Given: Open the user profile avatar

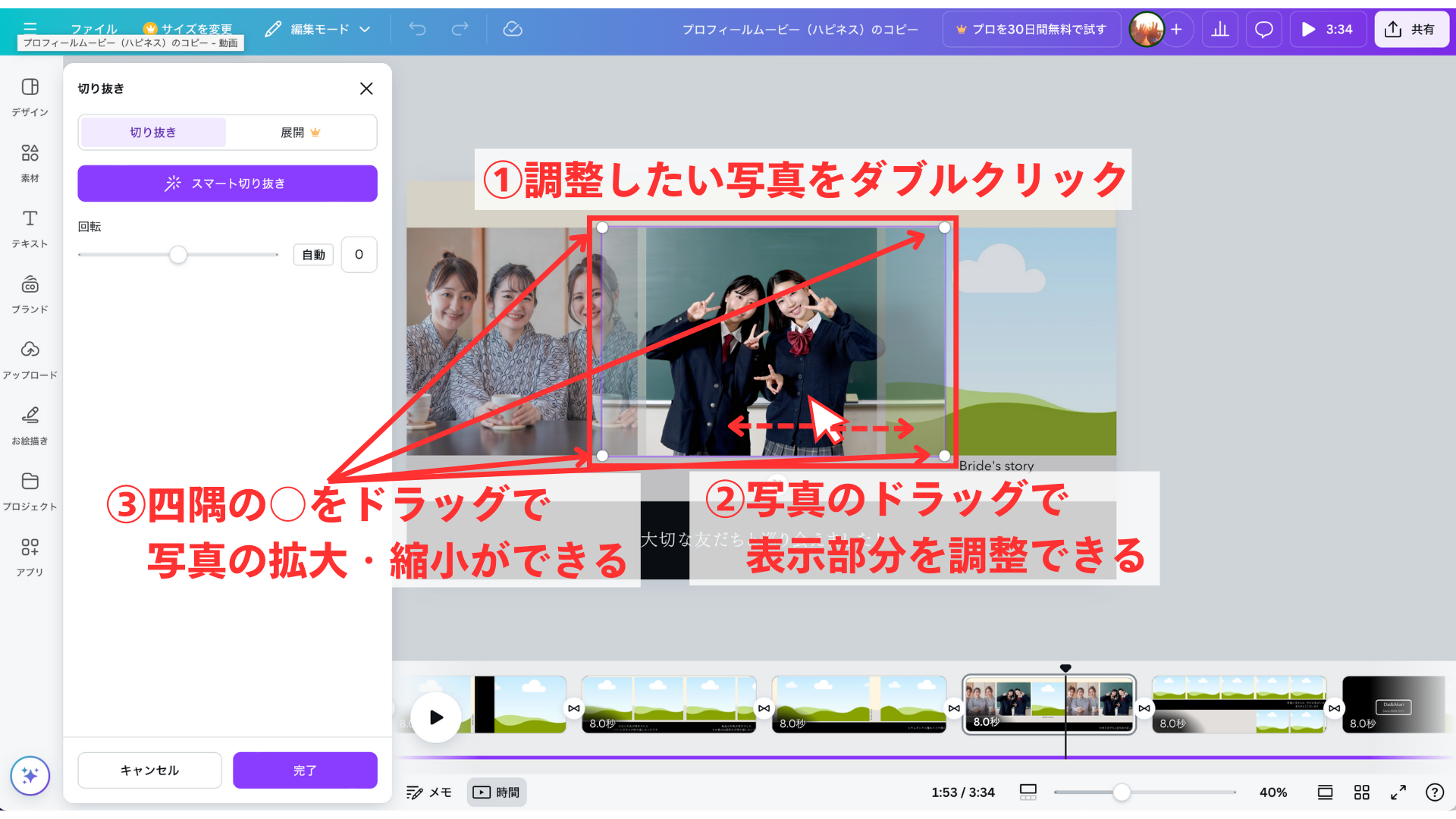Looking at the screenshot, I should coord(1147,30).
